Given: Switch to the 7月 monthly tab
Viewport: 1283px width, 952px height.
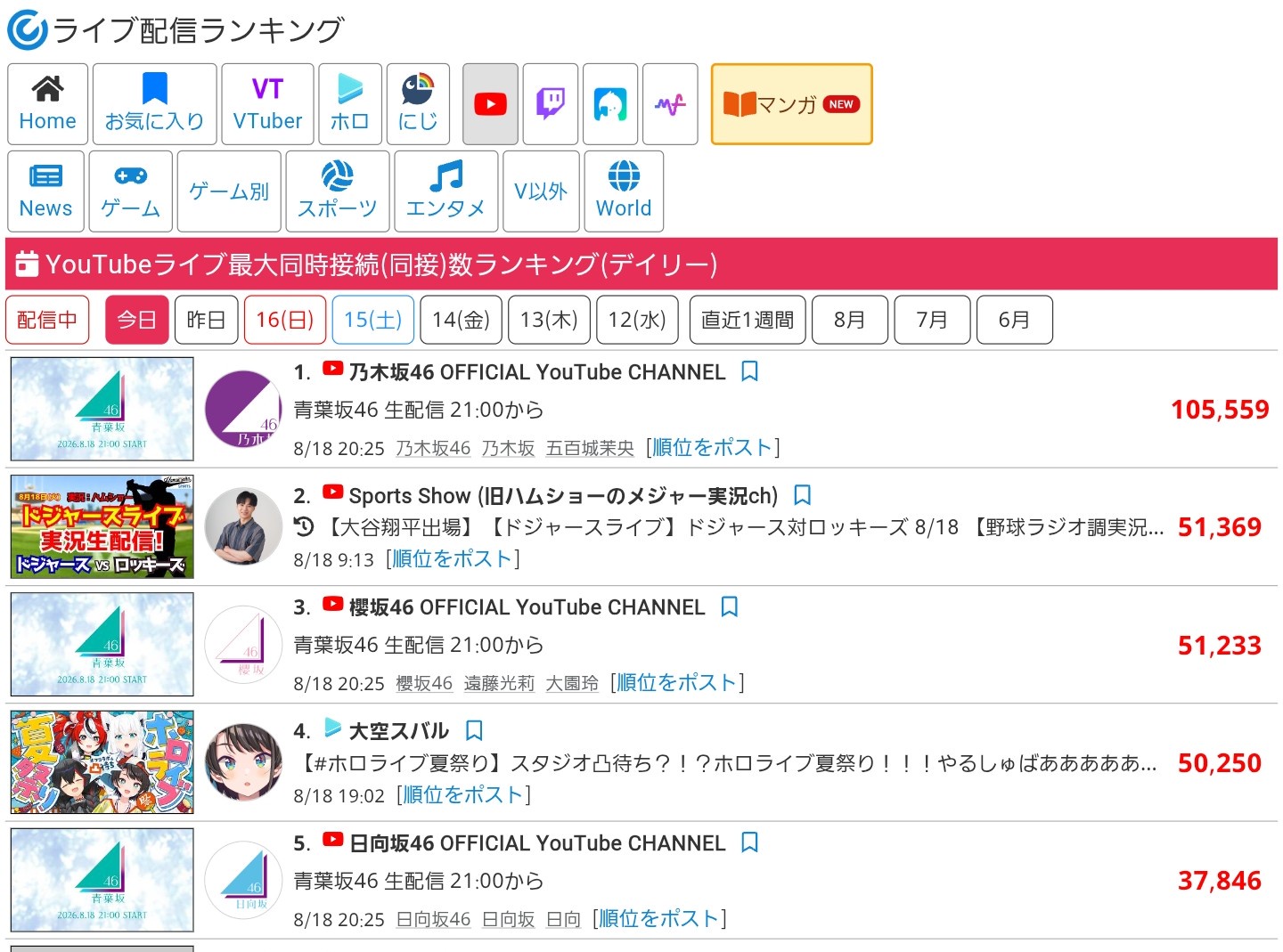Looking at the screenshot, I should 932,320.
